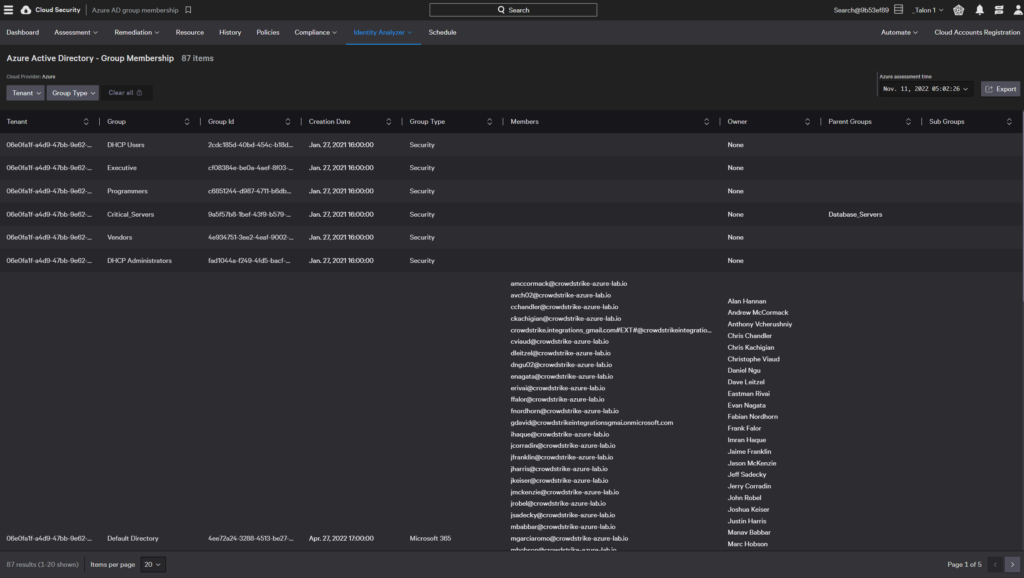Go to the Schedule tab

(442, 32)
